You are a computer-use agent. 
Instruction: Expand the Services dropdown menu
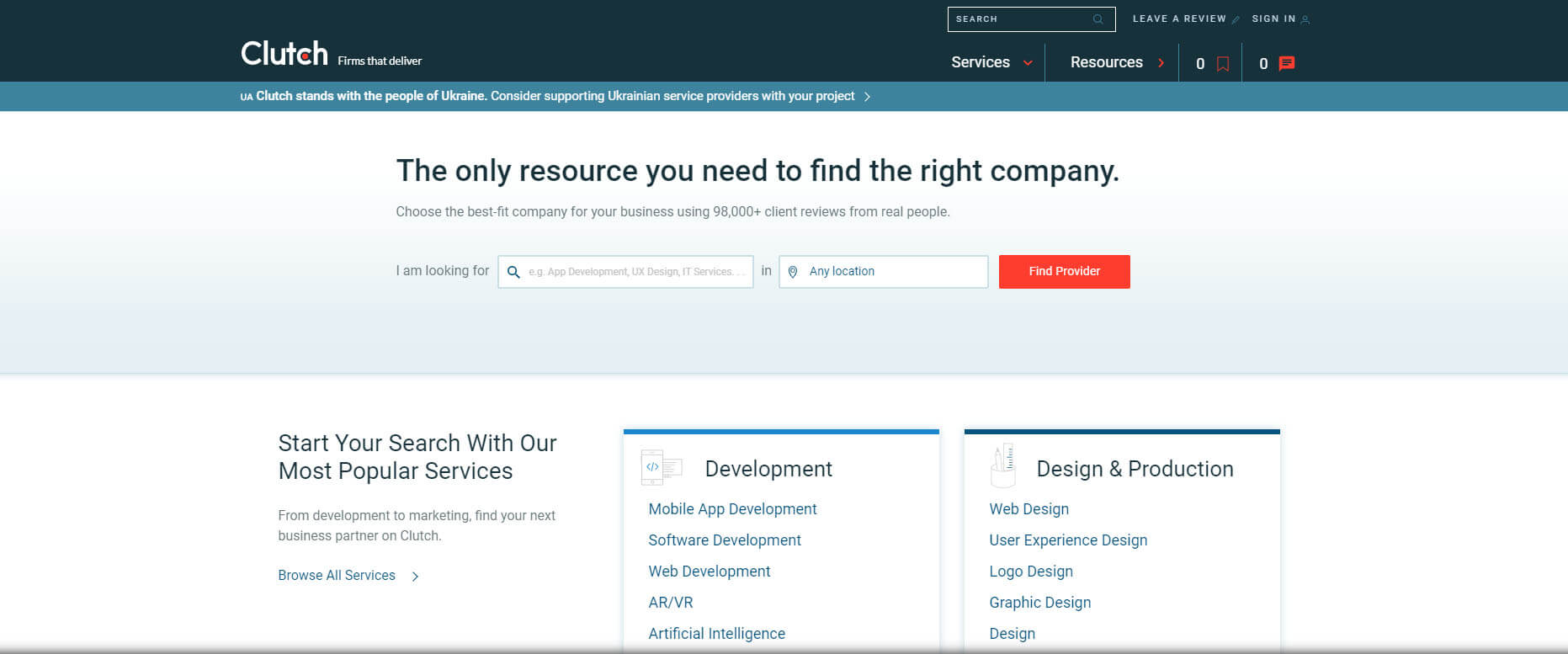(991, 62)
